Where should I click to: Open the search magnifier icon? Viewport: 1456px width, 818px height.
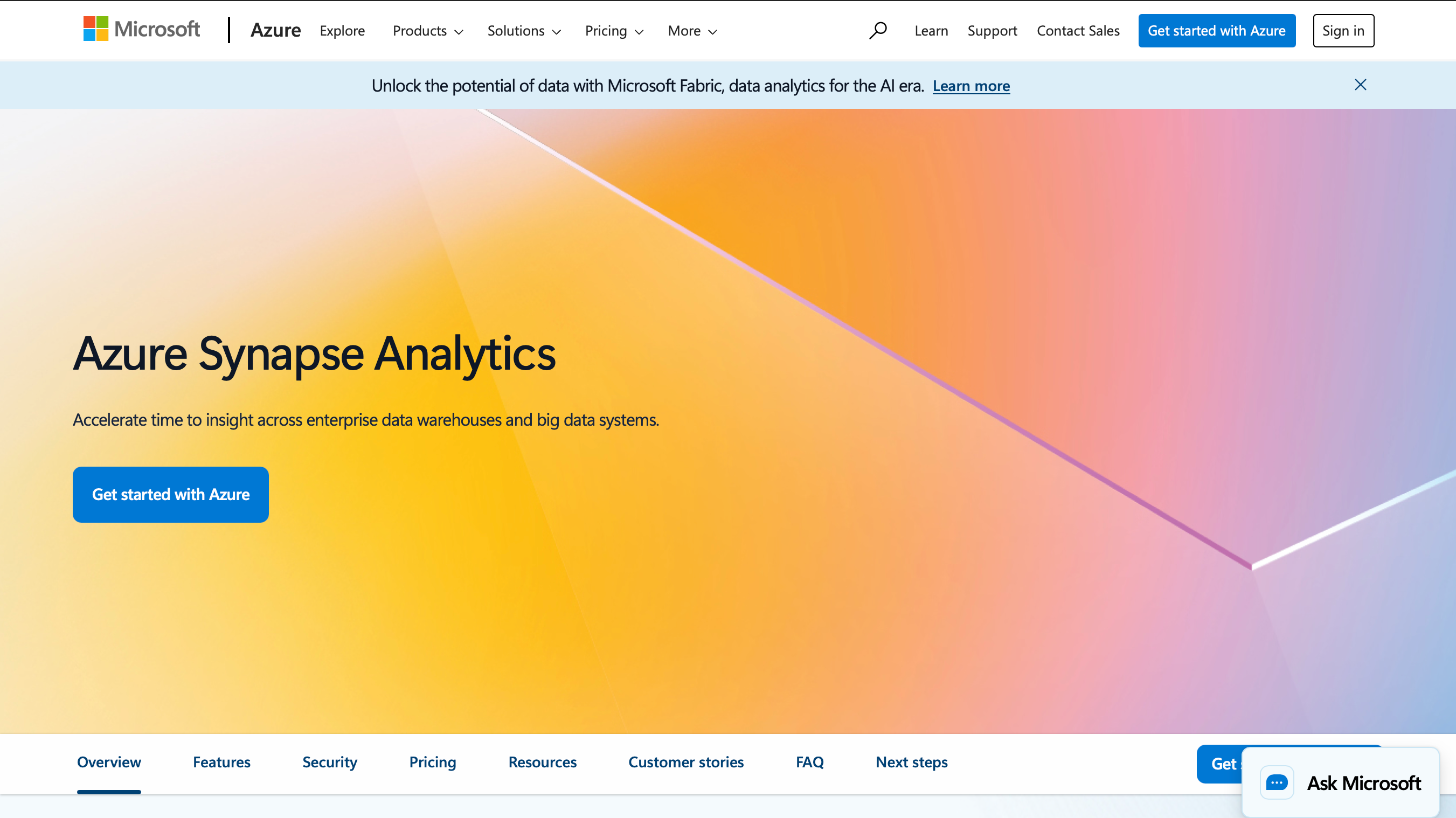click(x=878, y=31)
